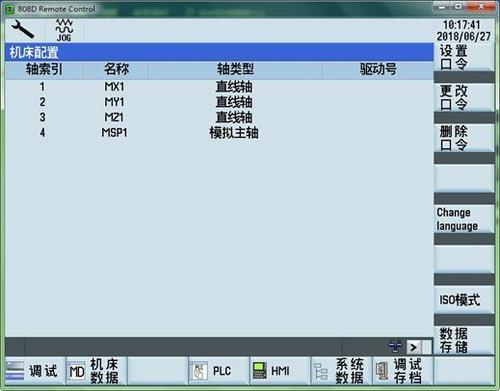Image resolution: width=500 pixels, height=391 pixels.
Task: Click the wrench system icon
Action: point(23,29)
